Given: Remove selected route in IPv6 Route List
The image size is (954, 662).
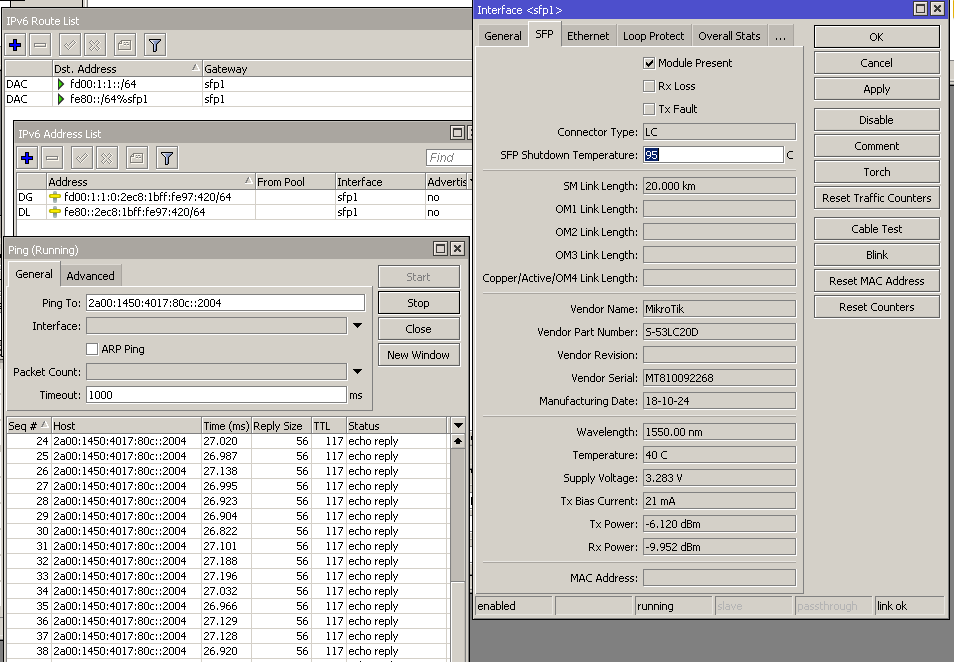Looking at the screenshot, I should click(40, 45).
